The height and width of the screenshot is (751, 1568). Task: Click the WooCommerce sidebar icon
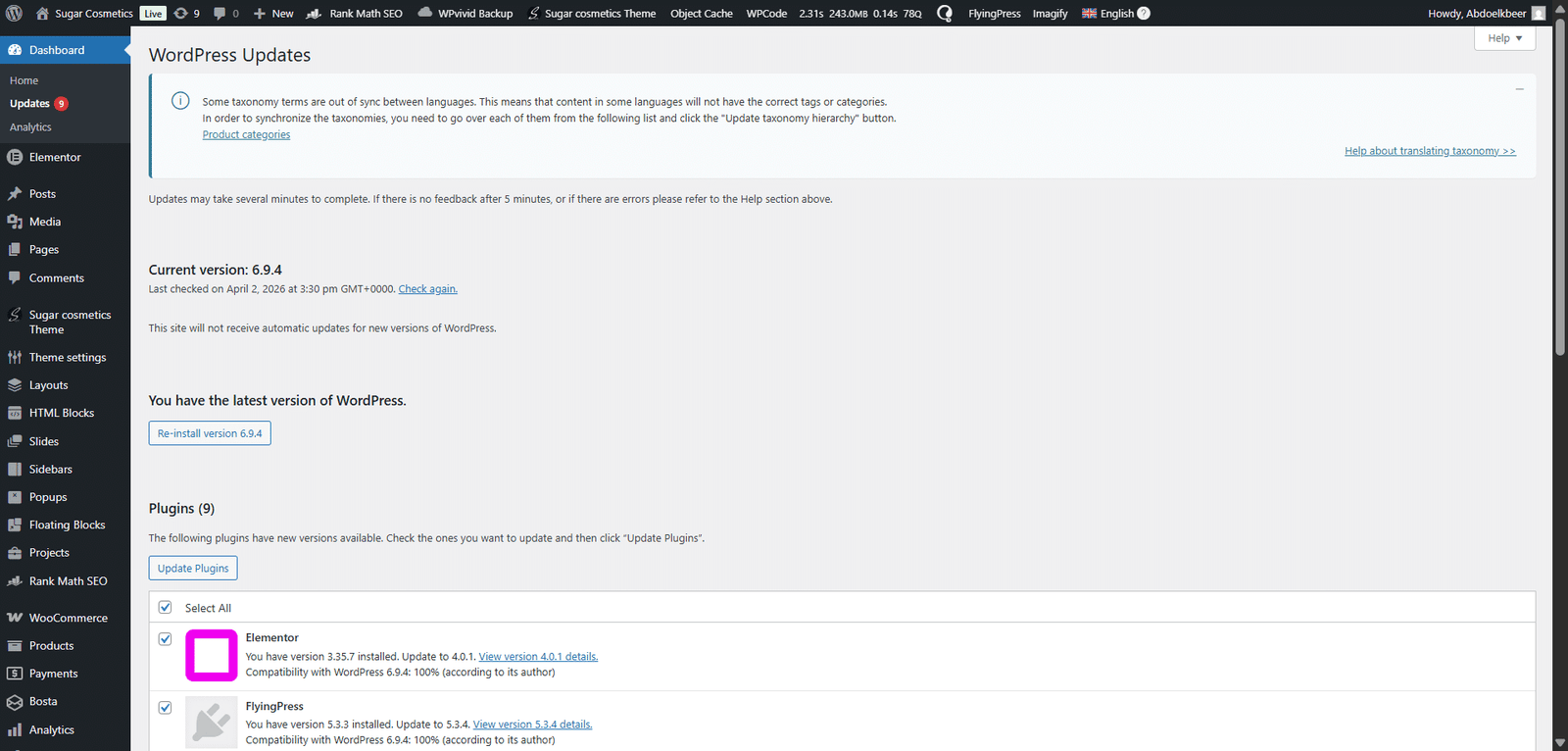point(15,618)
